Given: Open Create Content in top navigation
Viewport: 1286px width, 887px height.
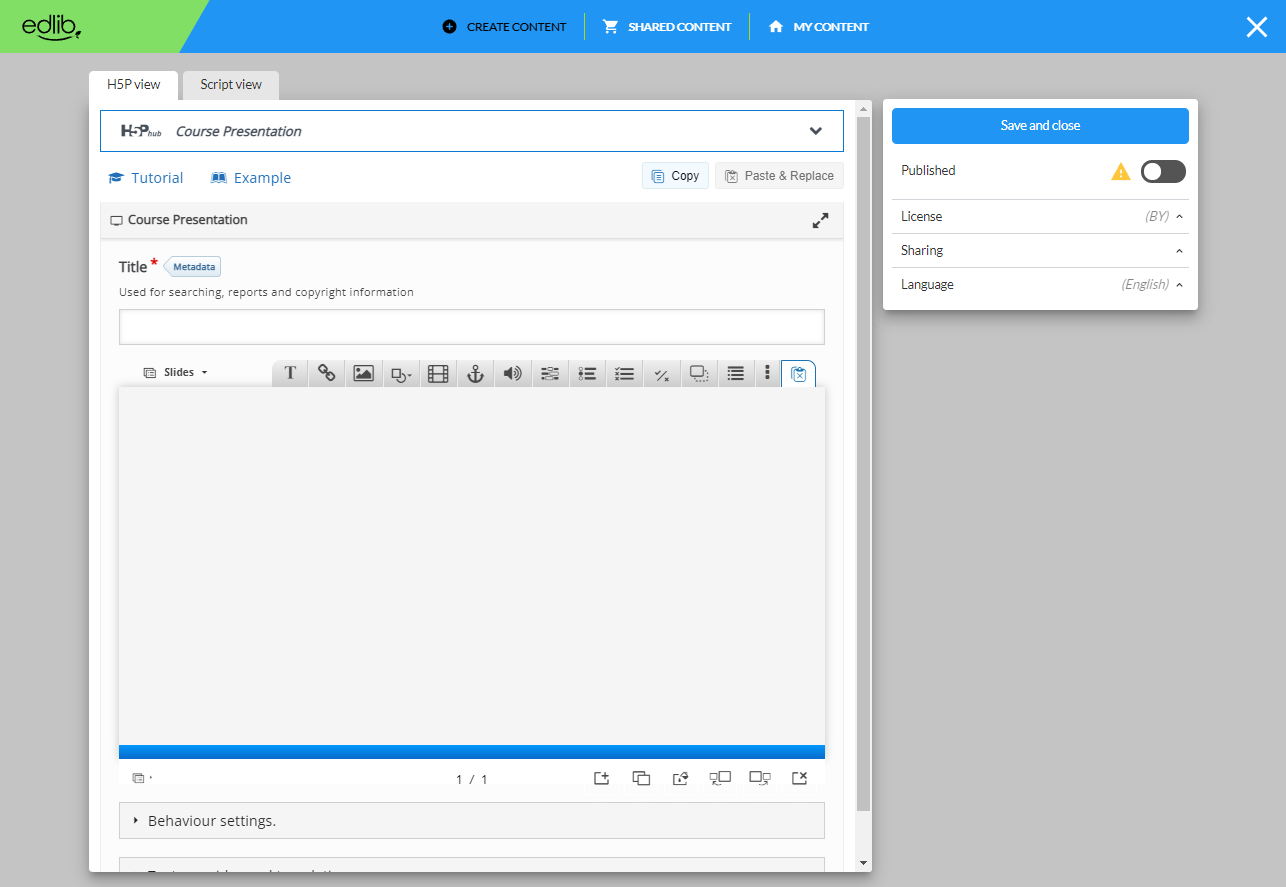Looking at the screenshot, I should click(x=504, y=27).
